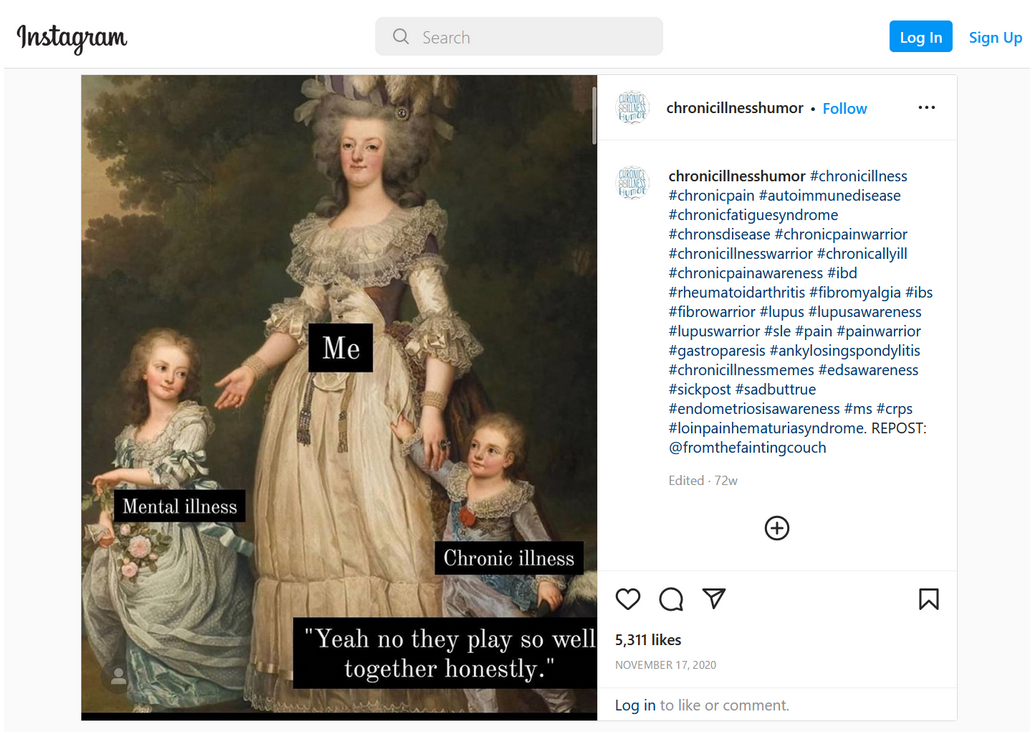The height and width of the screenshot is (735, 1032).
Task: Click the heart Like icon
Action: pos(628,599)
